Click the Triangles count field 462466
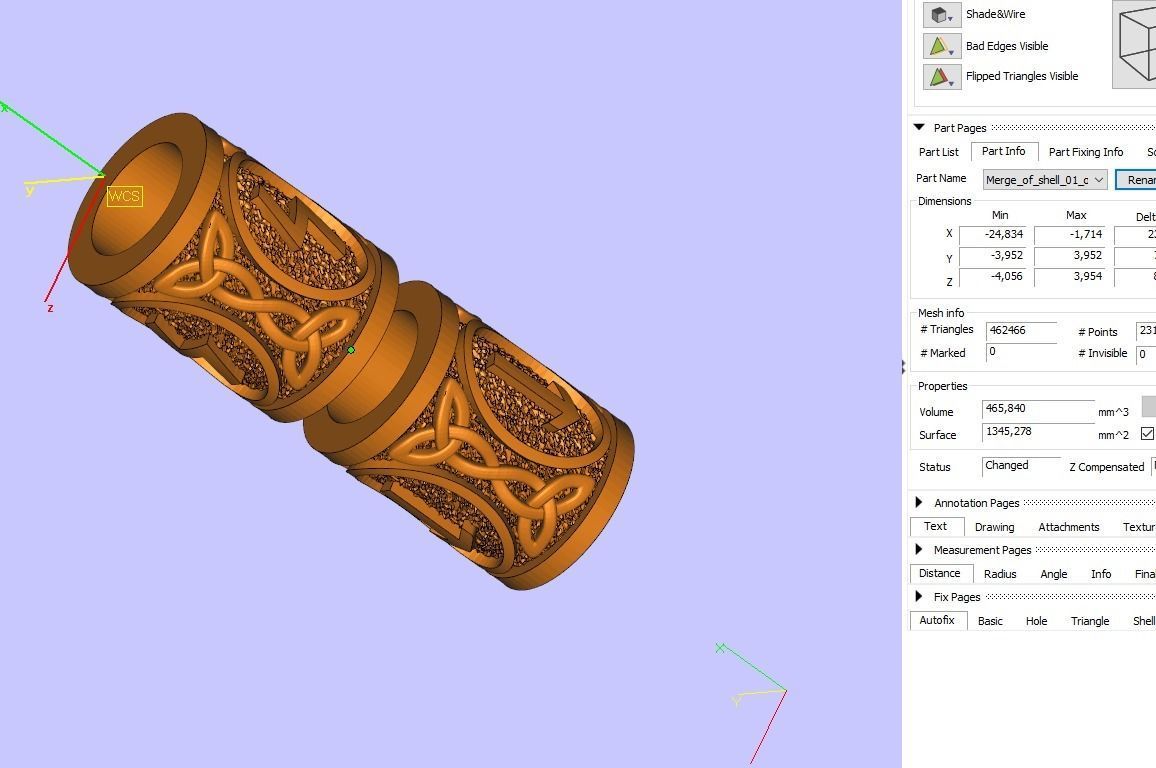Image resolution: width=1156 pixels, height=768 pixels. 1021,331
